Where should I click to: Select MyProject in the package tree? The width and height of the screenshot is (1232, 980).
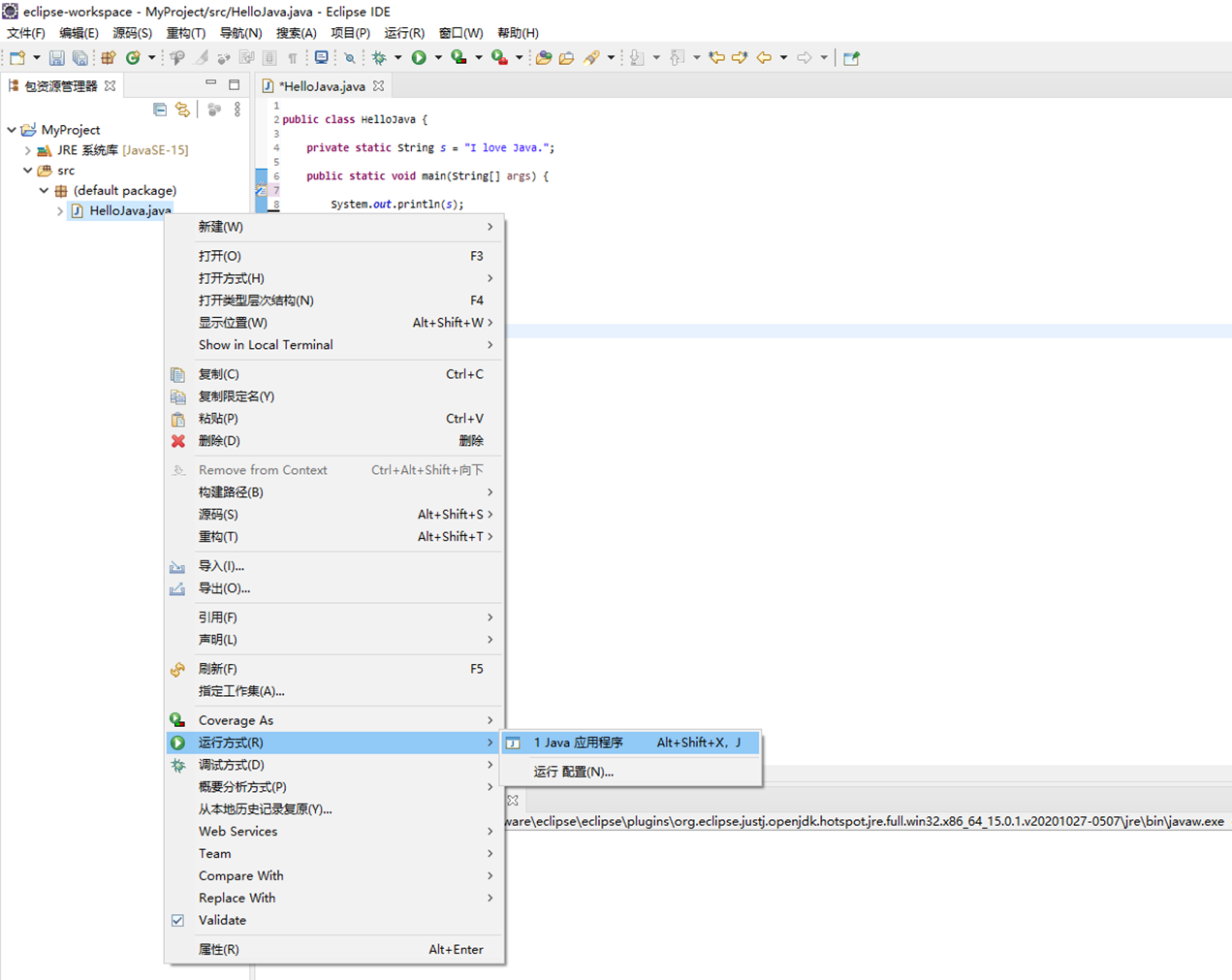click(70, 130)
